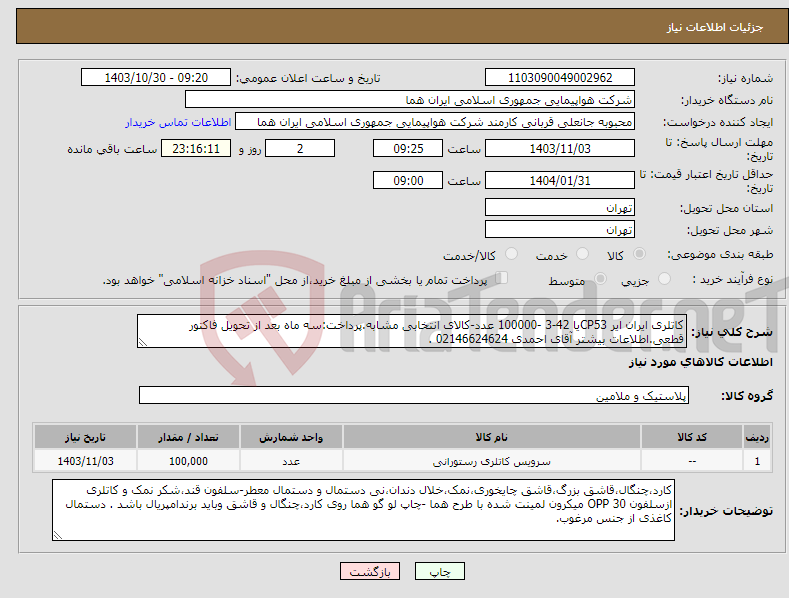Select the کالا radio button
Image resolution: width=789 pixels, height=598 pixels.
pos(640,254)
